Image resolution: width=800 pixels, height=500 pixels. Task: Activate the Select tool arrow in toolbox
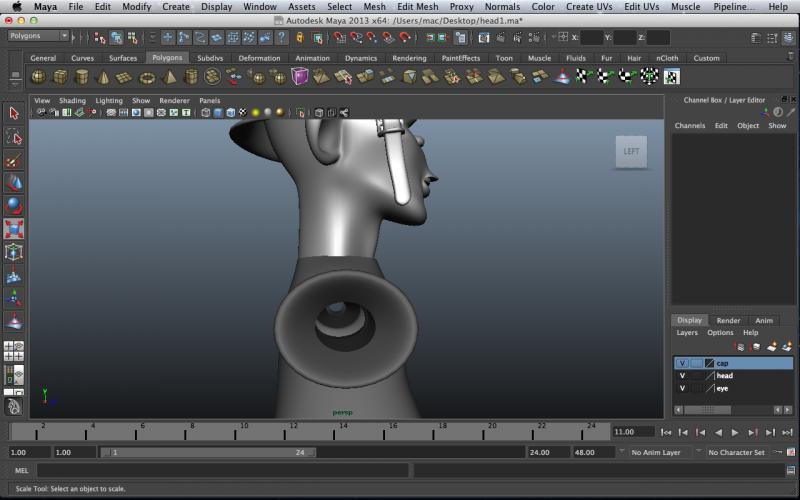(14, 114)
